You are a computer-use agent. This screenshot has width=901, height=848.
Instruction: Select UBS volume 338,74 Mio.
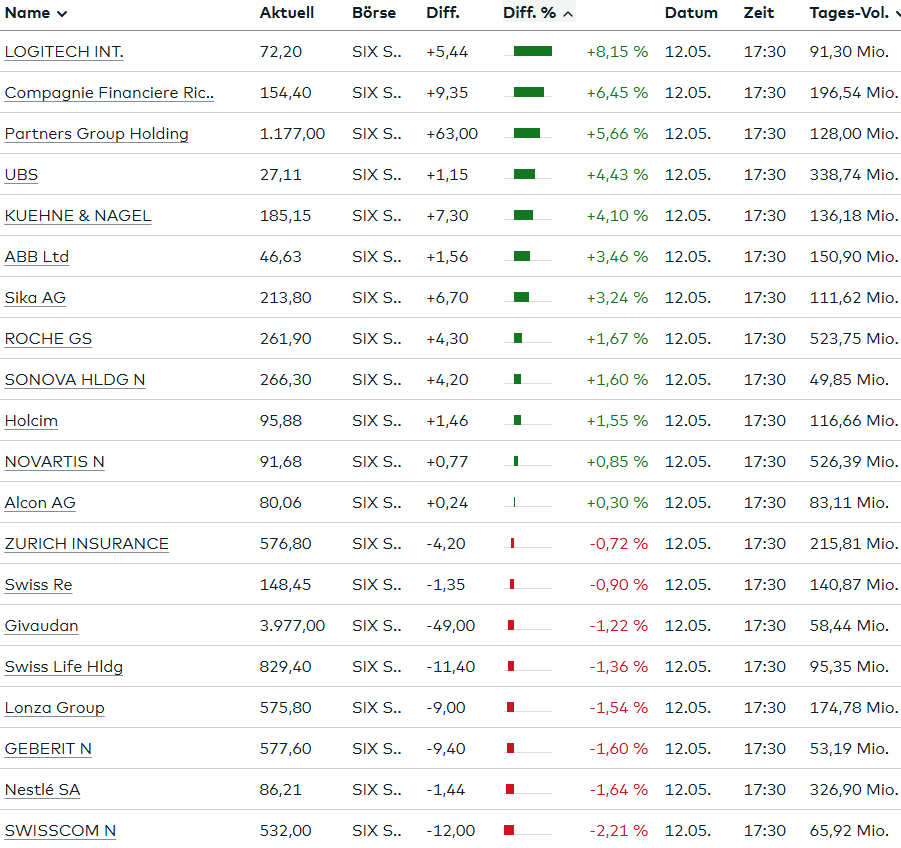(853, 175)
